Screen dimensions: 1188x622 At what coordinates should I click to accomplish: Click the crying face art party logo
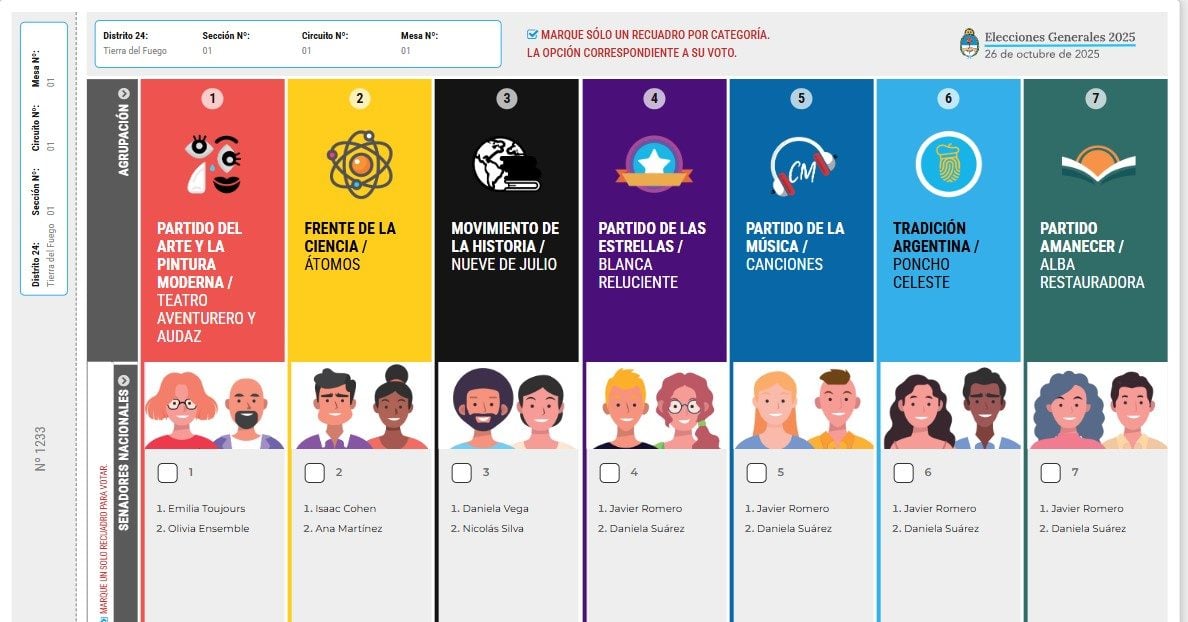tap(214, 164)
